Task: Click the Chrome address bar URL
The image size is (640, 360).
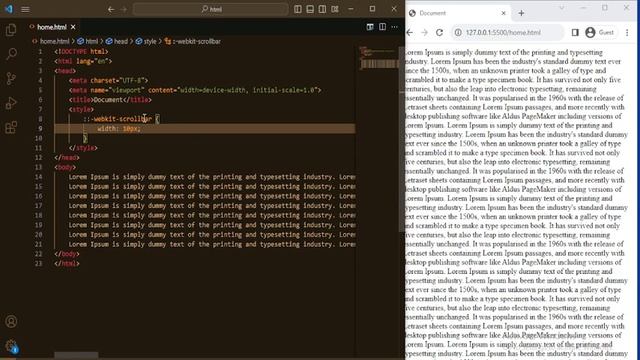Action: (503, 32)
